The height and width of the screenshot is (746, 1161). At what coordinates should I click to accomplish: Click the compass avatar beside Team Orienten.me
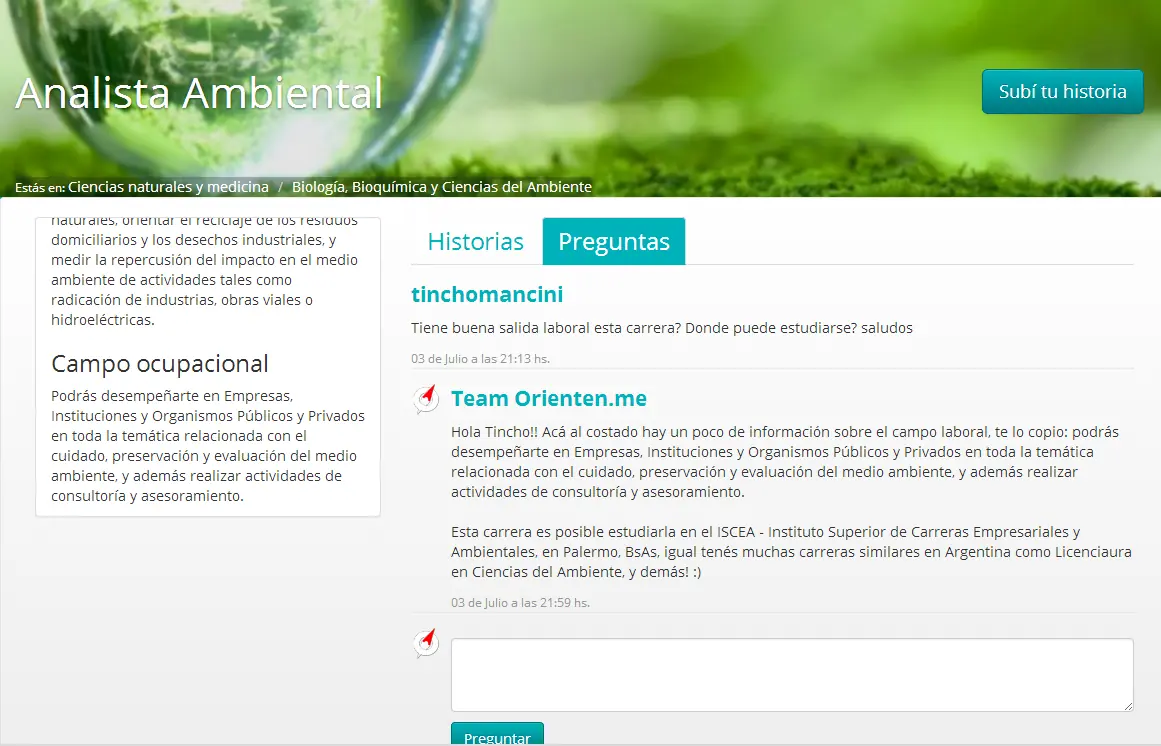(426, 398)
